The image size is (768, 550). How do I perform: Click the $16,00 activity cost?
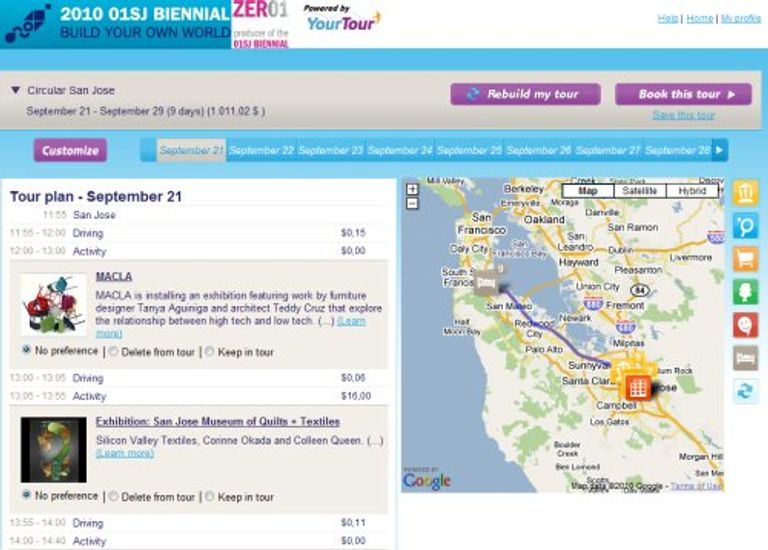coord(356,396)
